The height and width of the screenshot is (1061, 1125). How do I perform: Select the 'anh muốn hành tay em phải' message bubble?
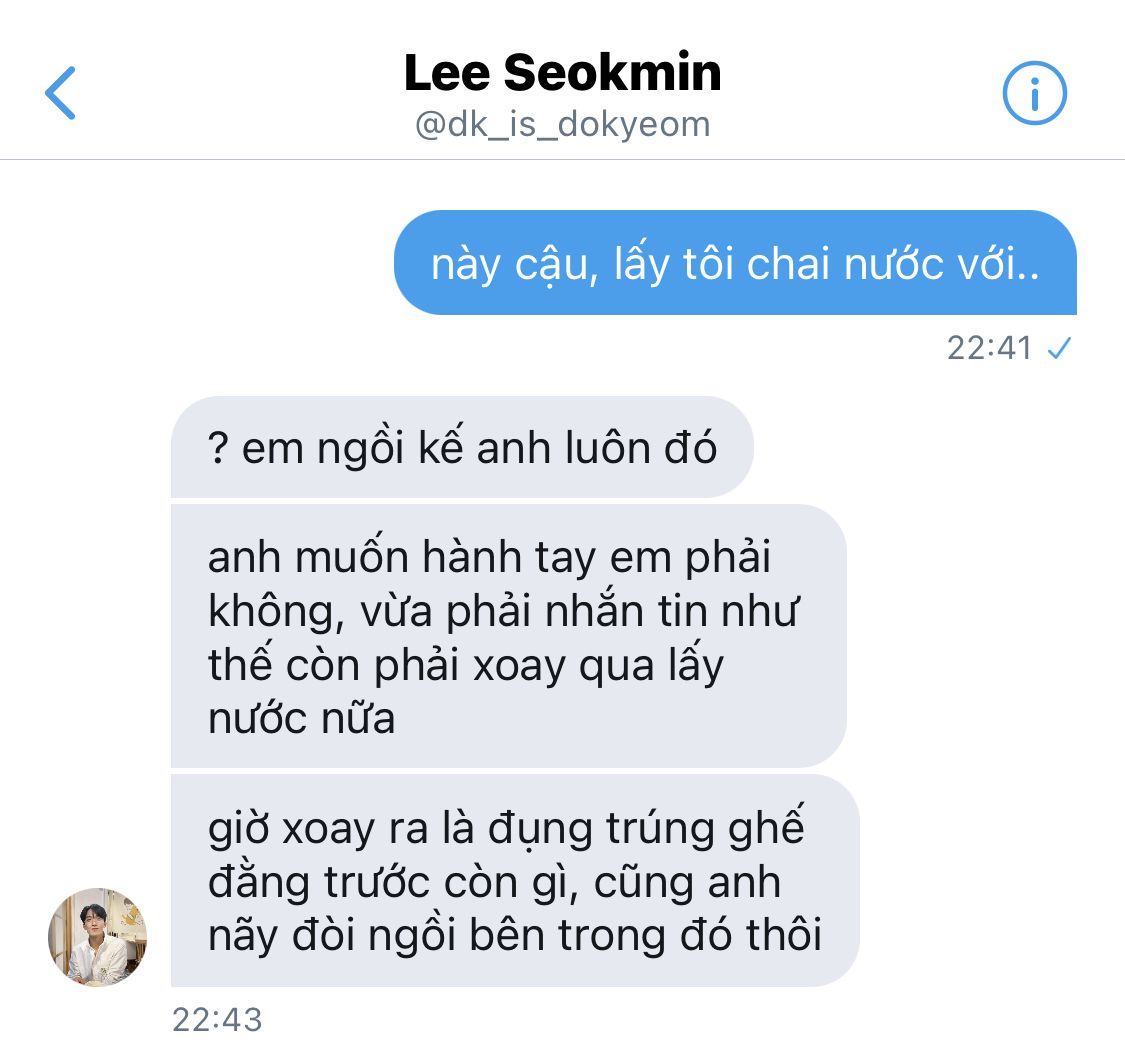click(x=509, y=636)
